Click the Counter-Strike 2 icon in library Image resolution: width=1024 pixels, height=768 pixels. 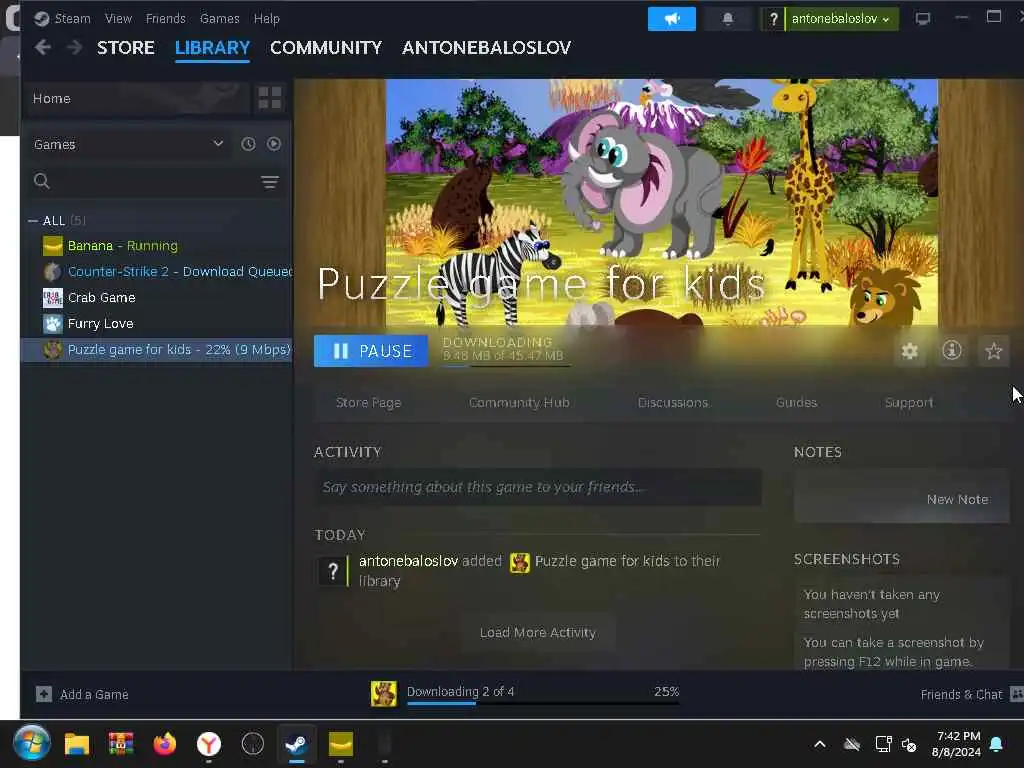pos(52,271)
